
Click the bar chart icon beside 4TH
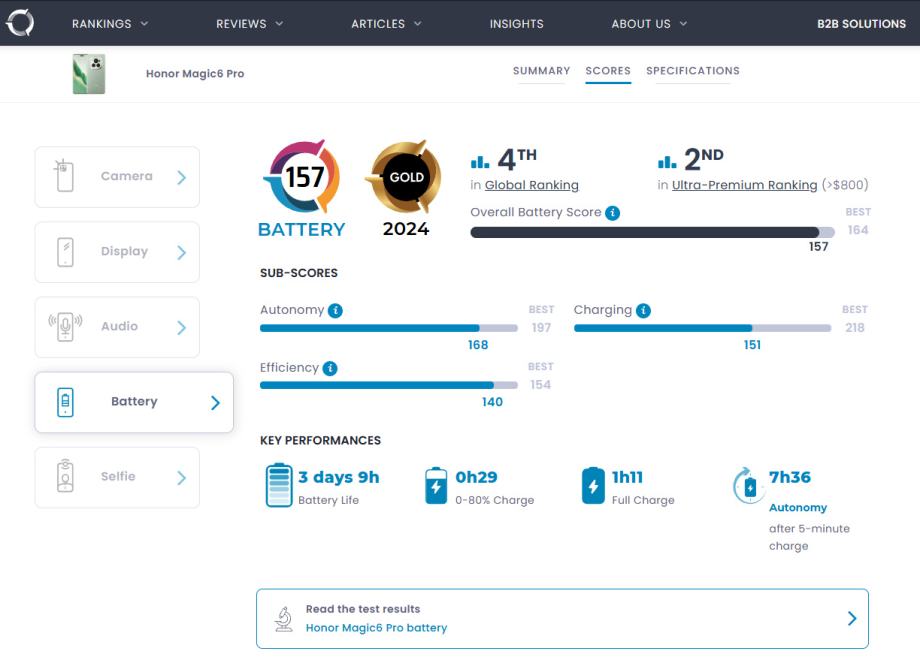coord(479,161)
